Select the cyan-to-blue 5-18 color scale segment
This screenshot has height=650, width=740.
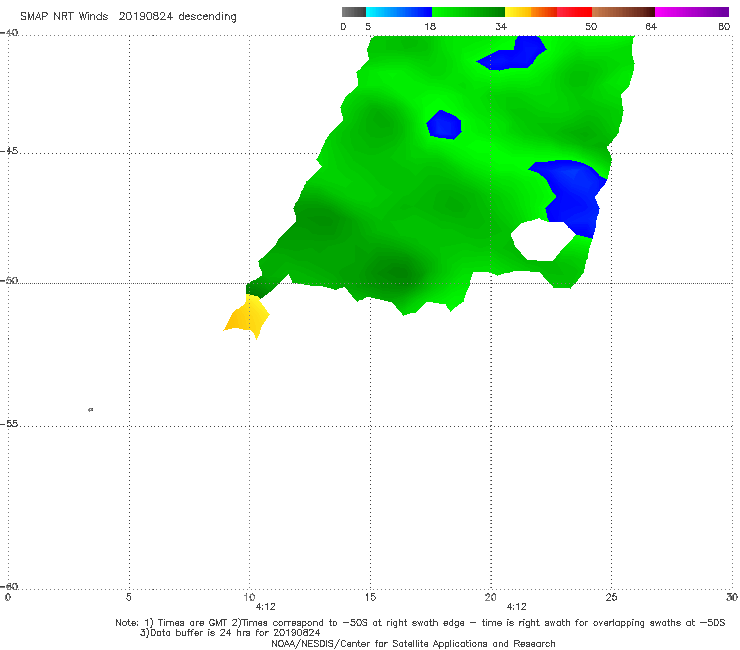point(399,12)
